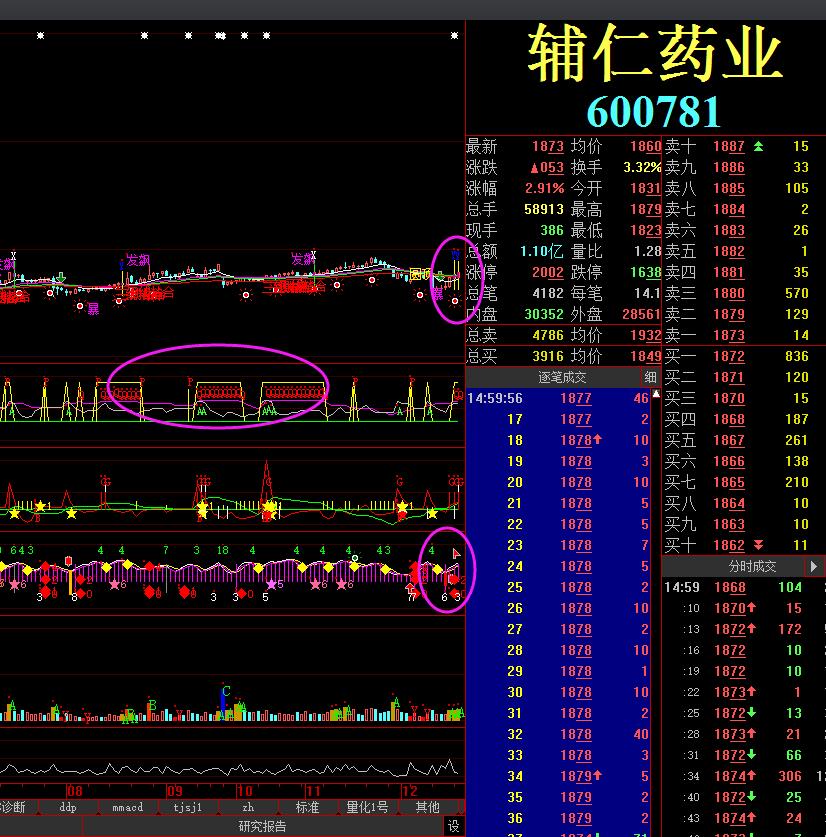
Task: Select the 14:59:56 tick row
Action: coord(558,398)
